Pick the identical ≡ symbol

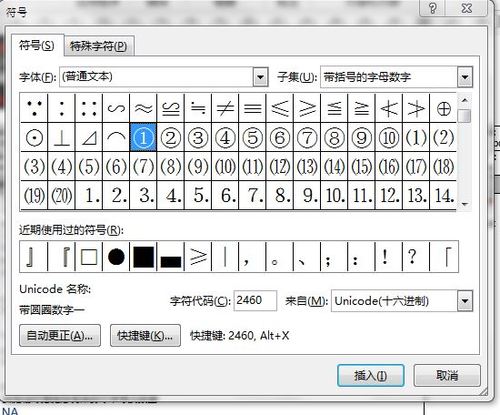[252, 108]
